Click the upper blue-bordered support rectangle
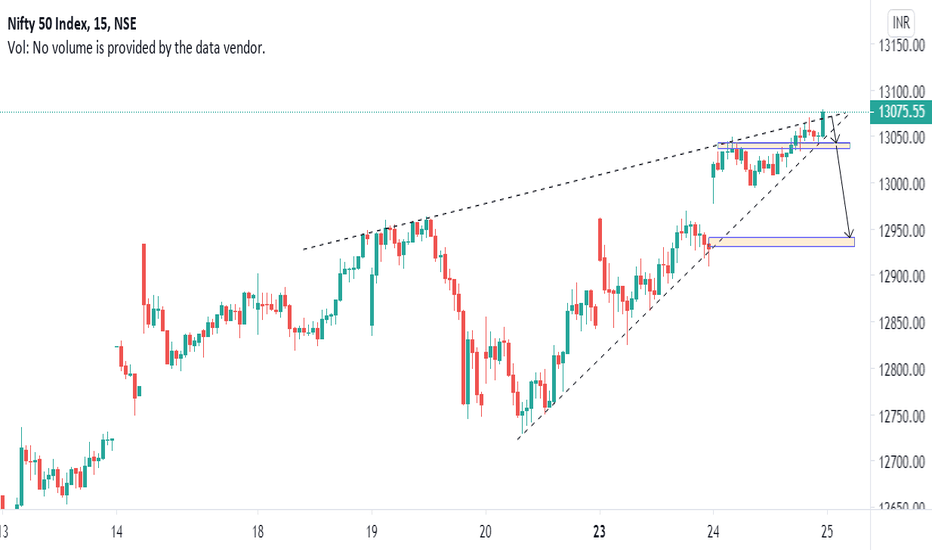 783,145
